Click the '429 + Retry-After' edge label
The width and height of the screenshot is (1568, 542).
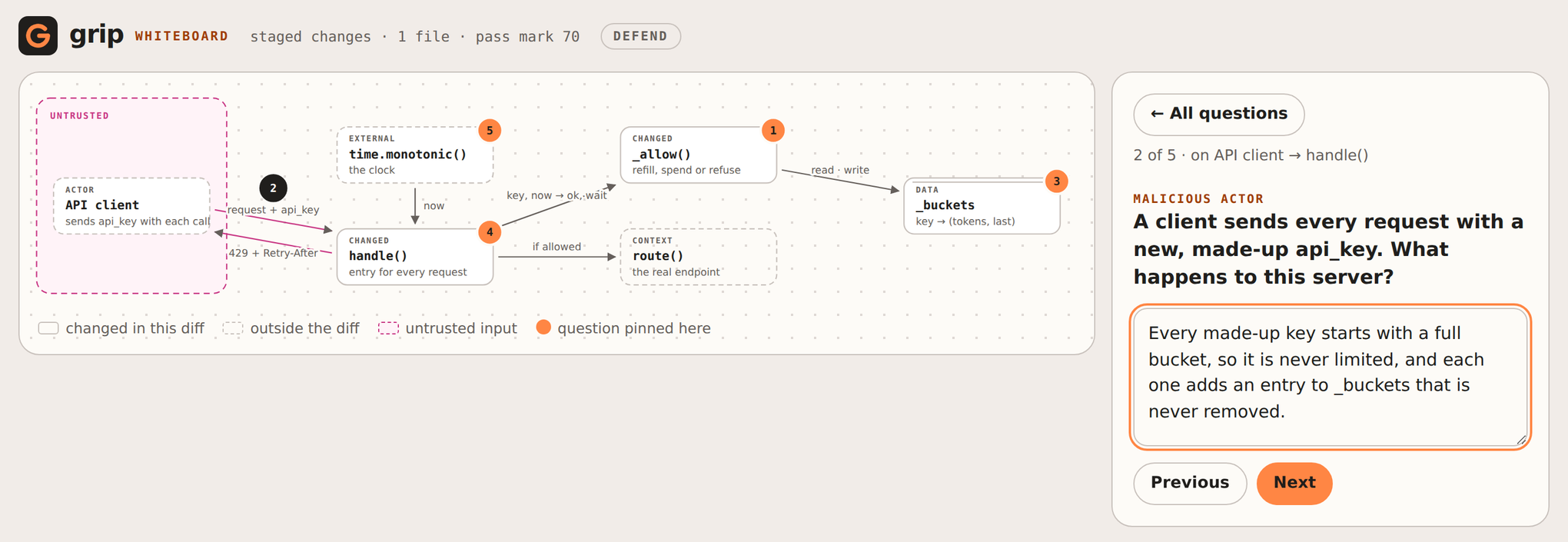pos(273,253)
